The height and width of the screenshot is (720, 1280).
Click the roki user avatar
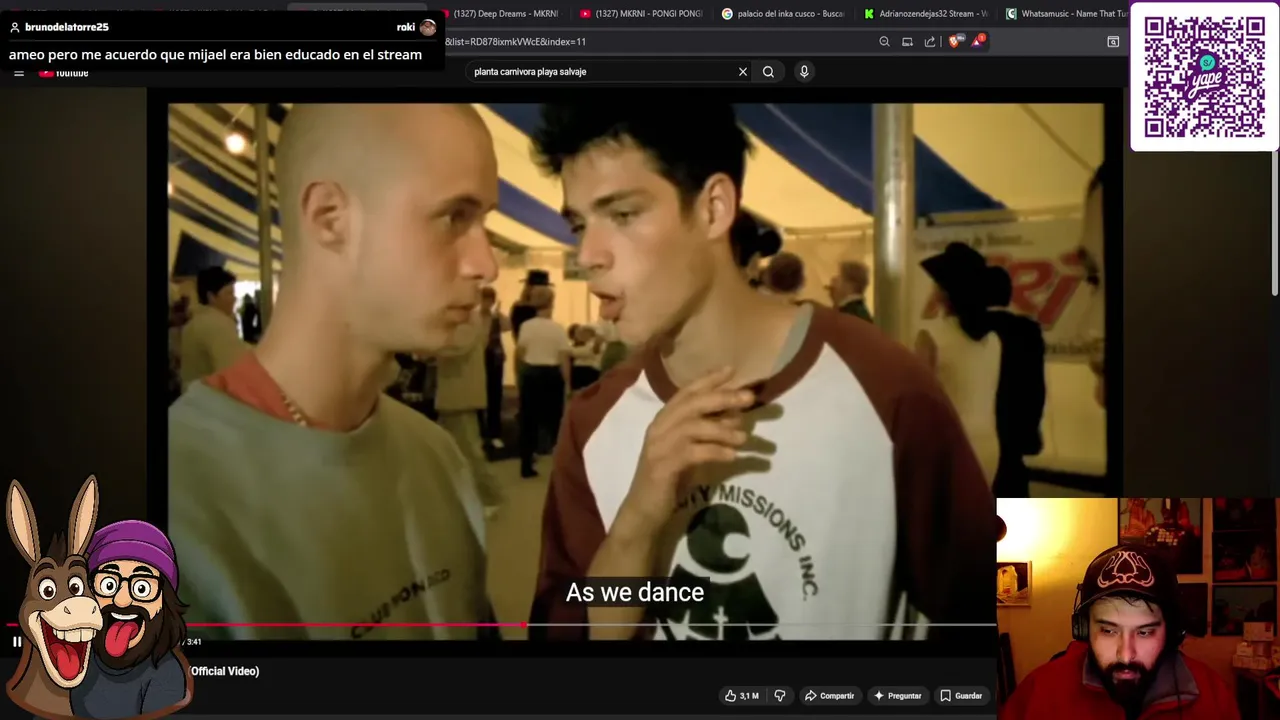(x=428, y=27)
